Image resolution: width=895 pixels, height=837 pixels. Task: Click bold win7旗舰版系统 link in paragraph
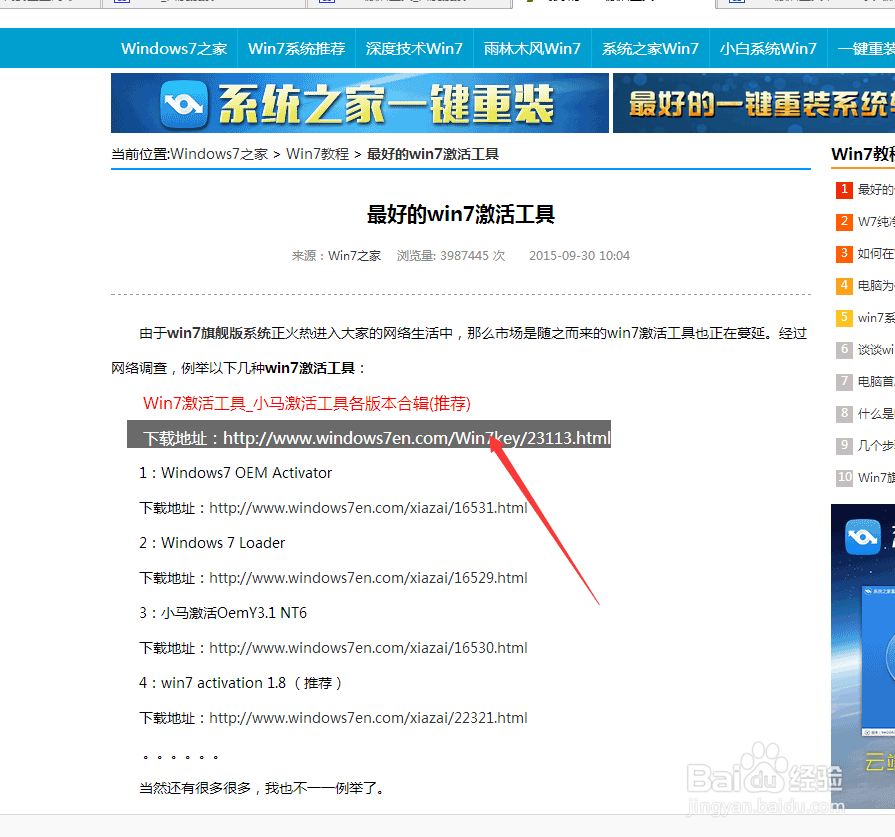[x=219, y=333]
